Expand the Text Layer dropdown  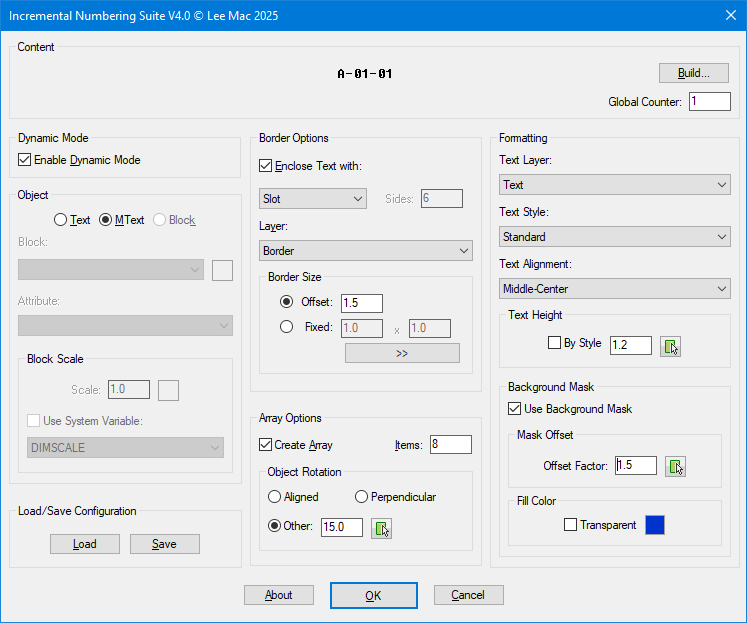(614, 185)
